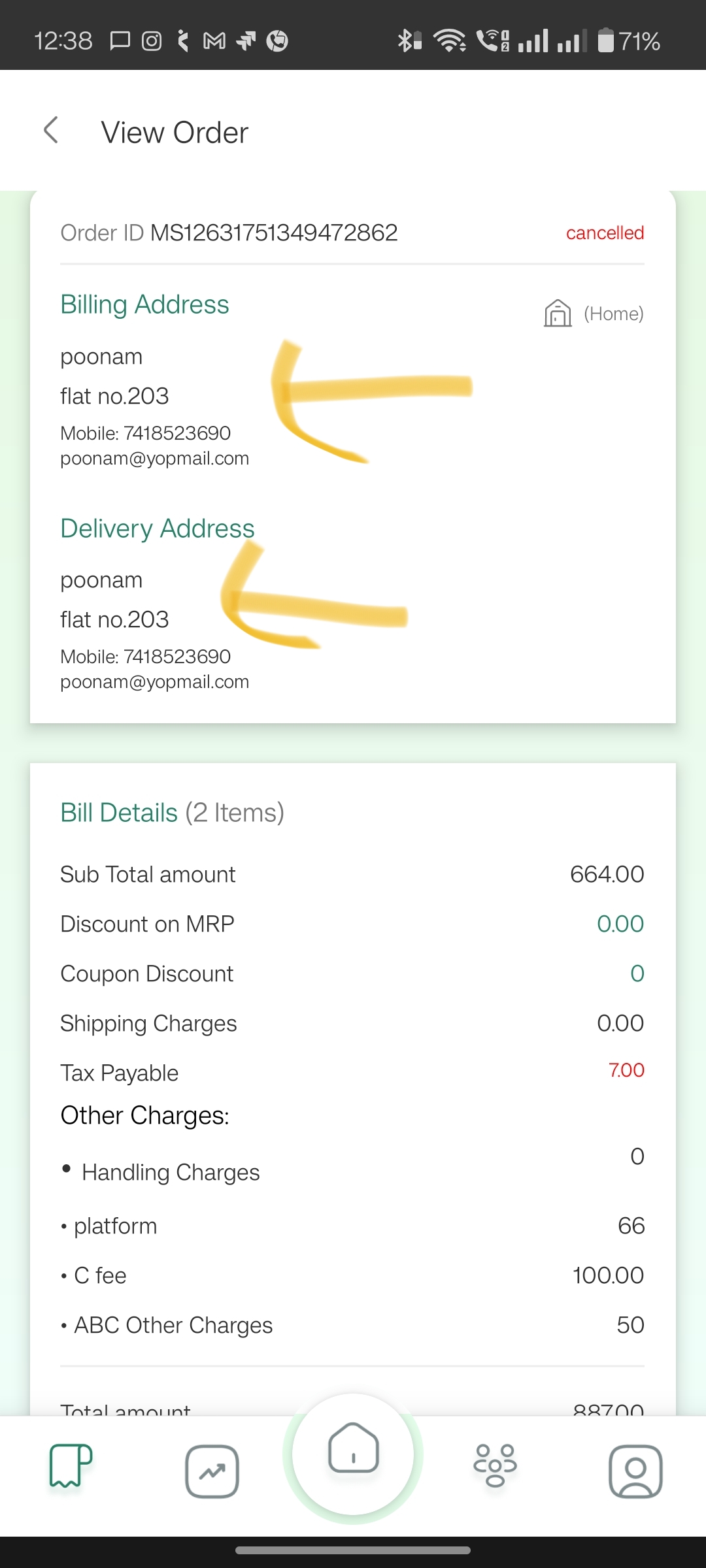Tap the delivery Mobile: 7418523690 line
This screenshot has width=706, height=1568.
(145, 657)
